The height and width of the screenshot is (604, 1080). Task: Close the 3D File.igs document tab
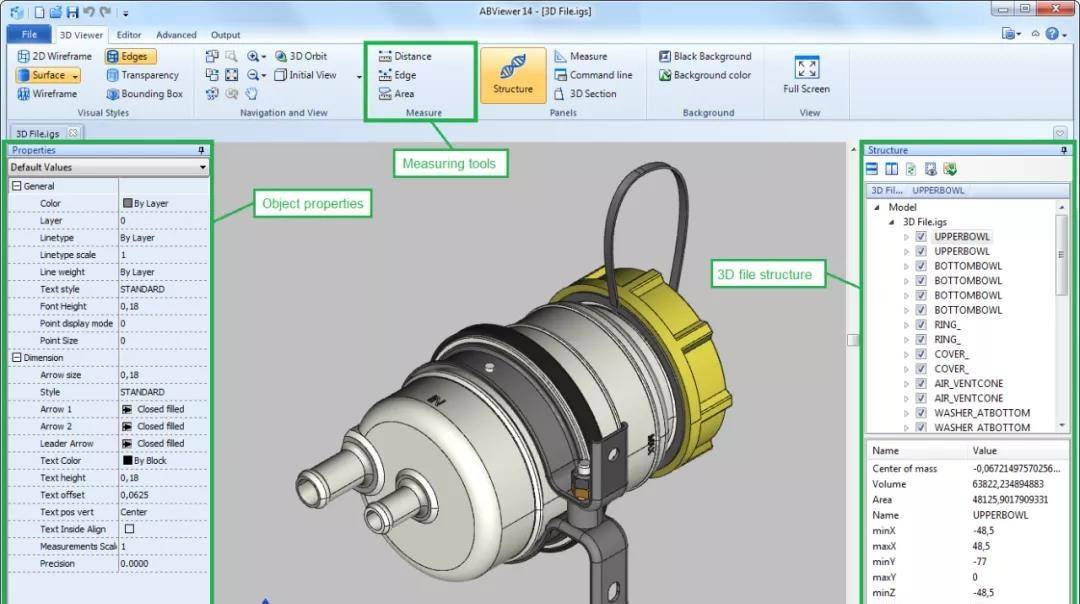pyautogui.click(x=73, y=133)
